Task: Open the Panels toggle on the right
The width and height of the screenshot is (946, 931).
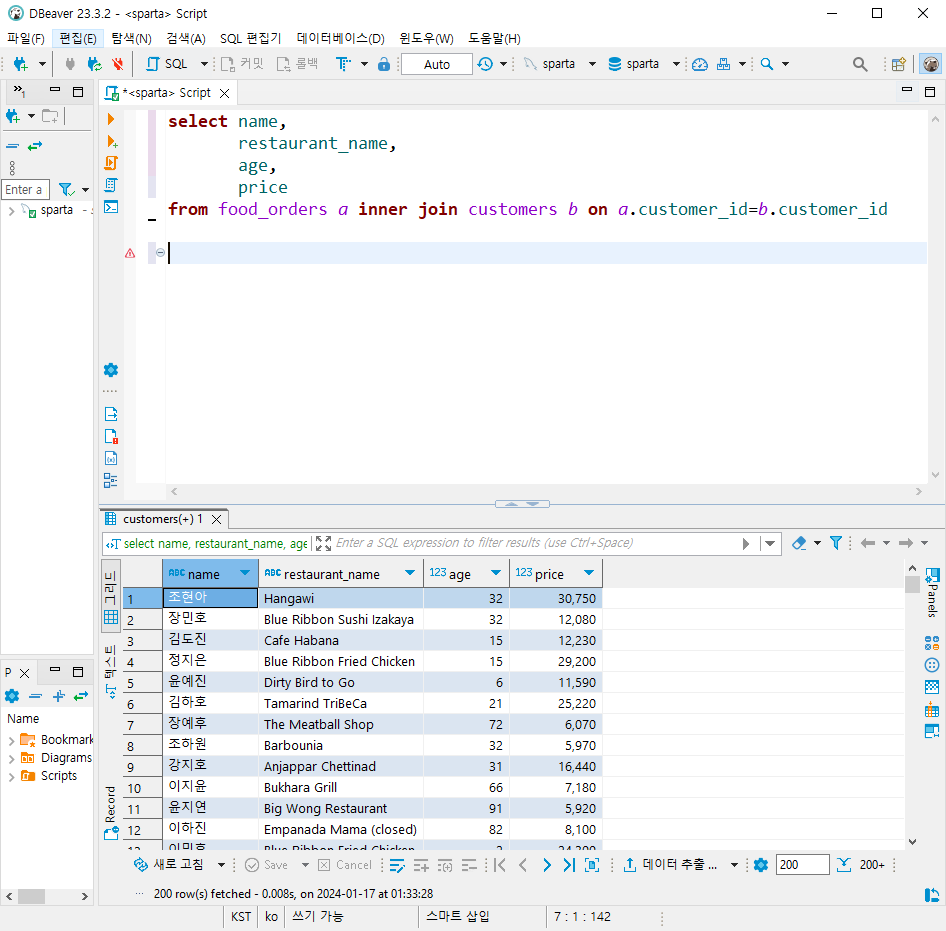Action: tap(932, 591)
